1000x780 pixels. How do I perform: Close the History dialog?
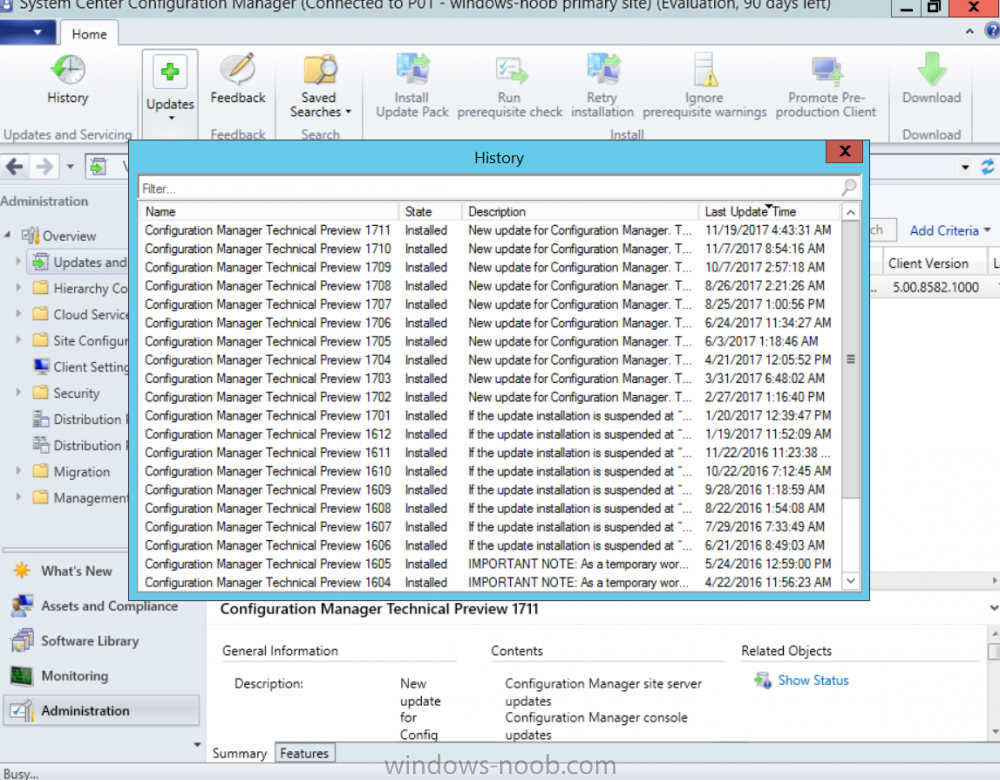pos(844,151)
